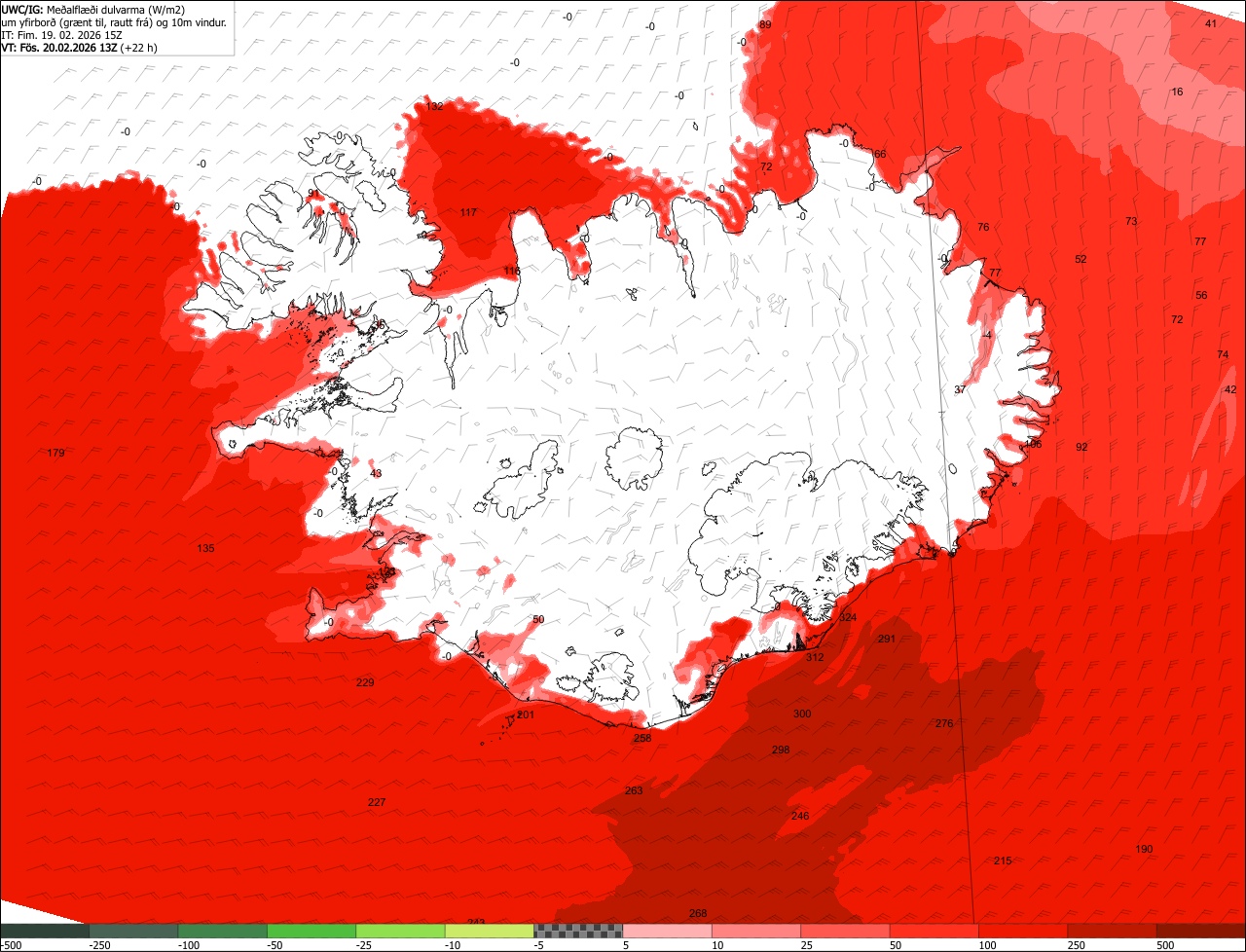1246x952 pixels.
Task: Click the darkest red swatch above 500
Action: (1201, 930)
